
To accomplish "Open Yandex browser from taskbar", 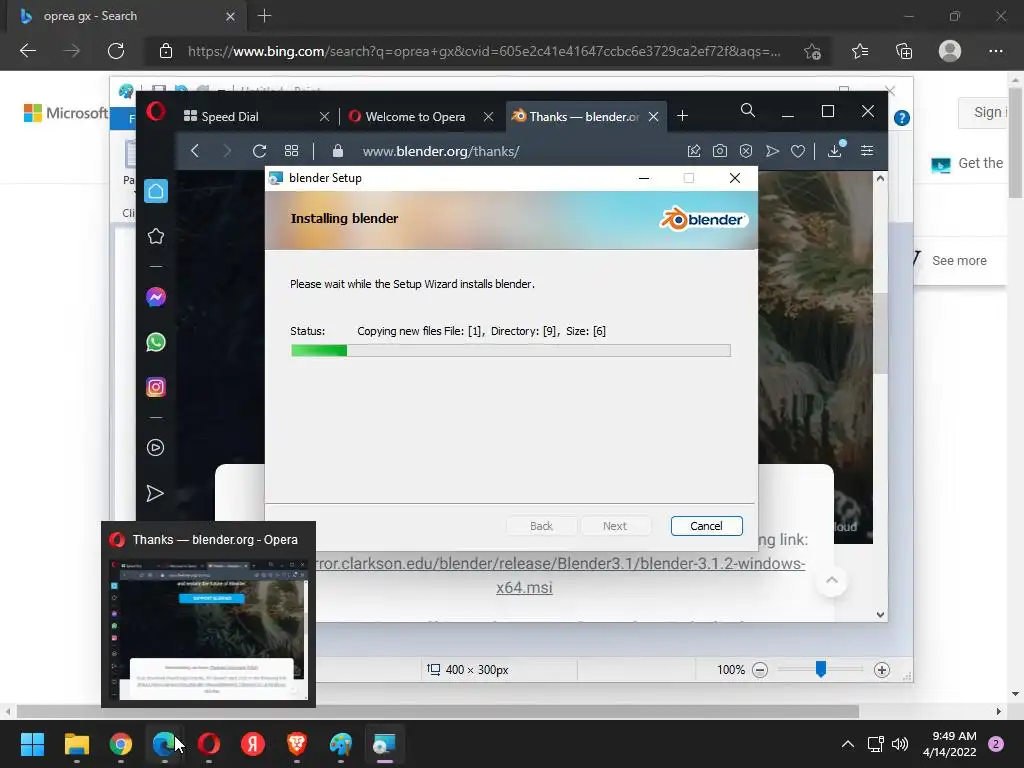I will 253,744.
